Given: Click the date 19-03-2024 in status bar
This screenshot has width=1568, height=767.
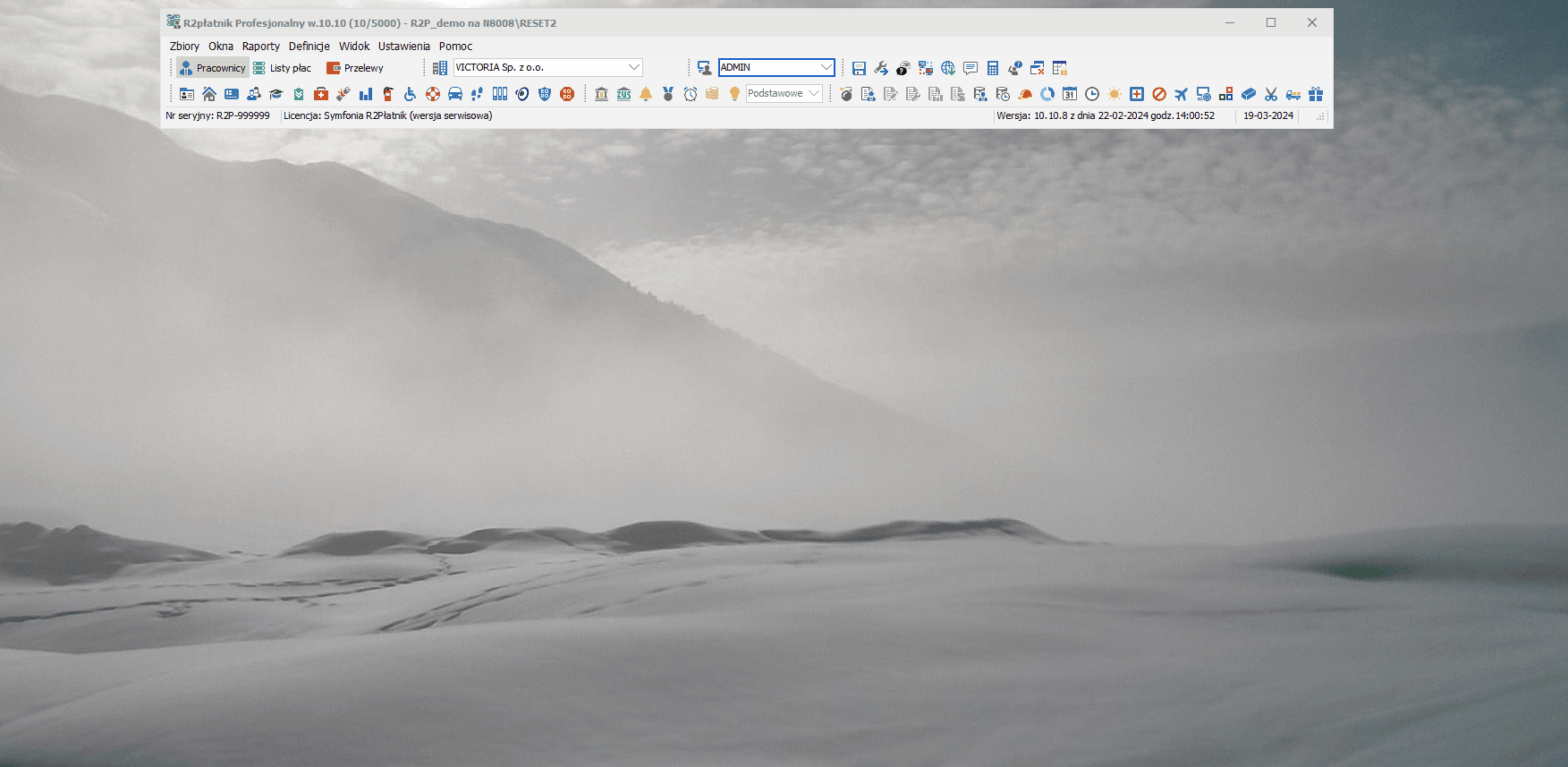Looking at the screenshot, I should (1268, 115).
